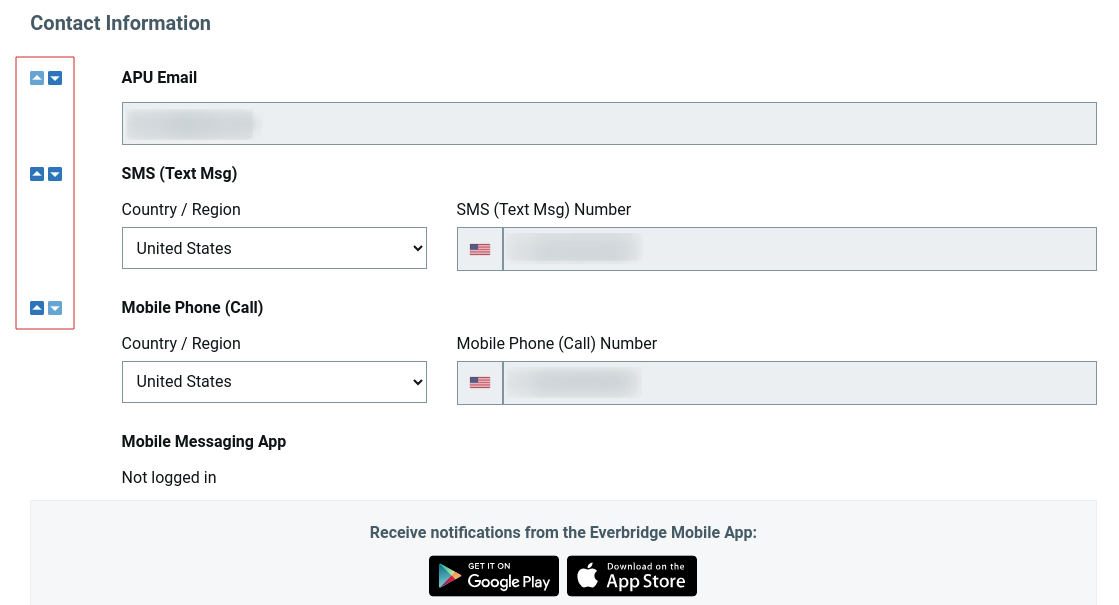
Task: Click the US flag beside SMS number
Action: tap(480, 249)
